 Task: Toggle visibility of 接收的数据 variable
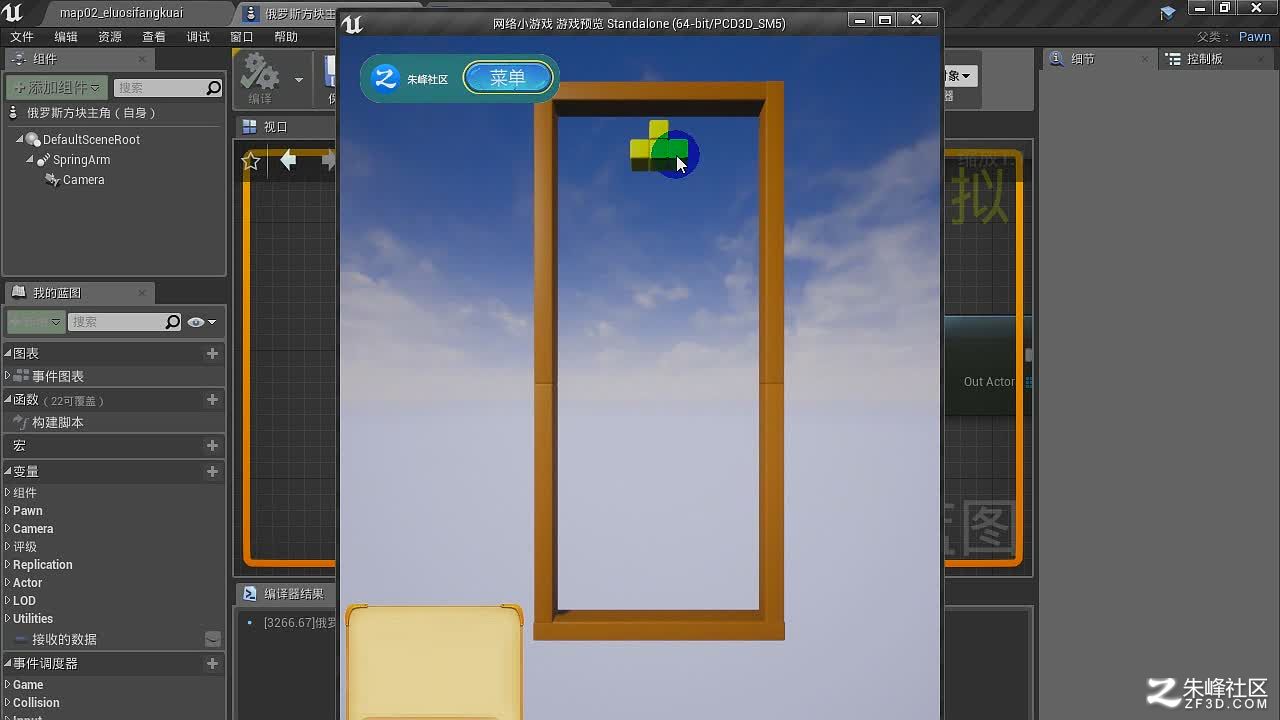click(213, 639)
